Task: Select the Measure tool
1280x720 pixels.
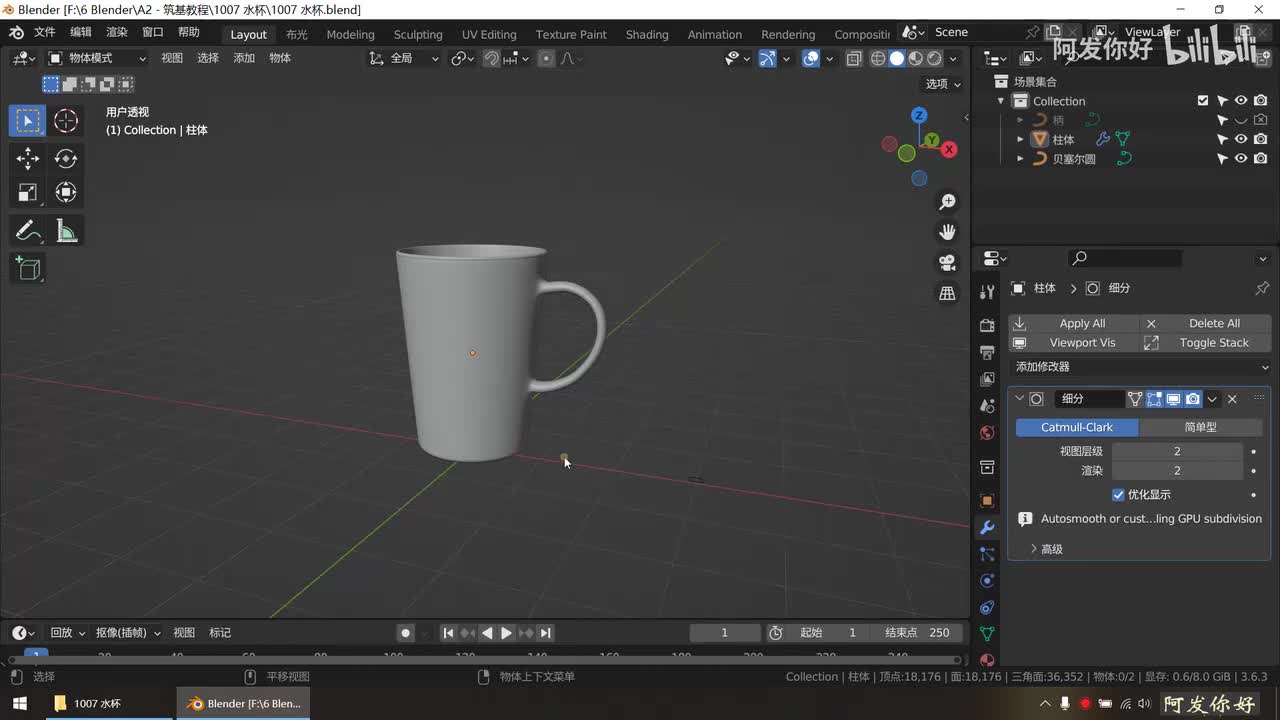Action: pyautogui.click(x=66, y=231)
